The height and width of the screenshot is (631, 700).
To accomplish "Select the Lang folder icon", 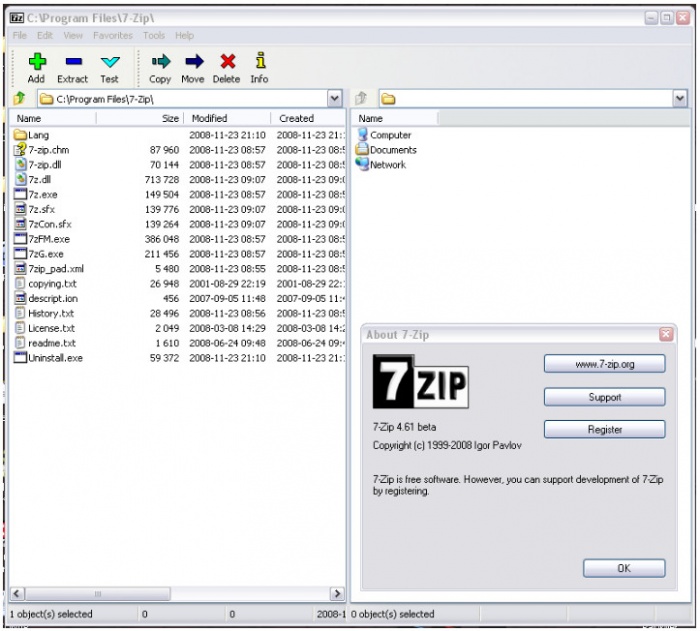I will [20, 134].
